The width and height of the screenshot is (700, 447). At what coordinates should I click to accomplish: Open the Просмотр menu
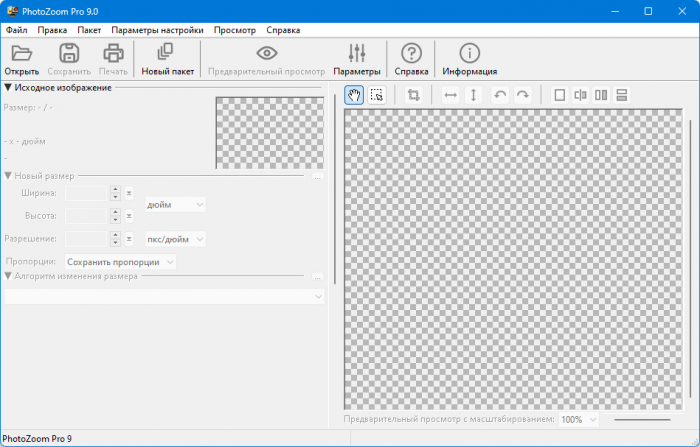click(x=233, y=30)
